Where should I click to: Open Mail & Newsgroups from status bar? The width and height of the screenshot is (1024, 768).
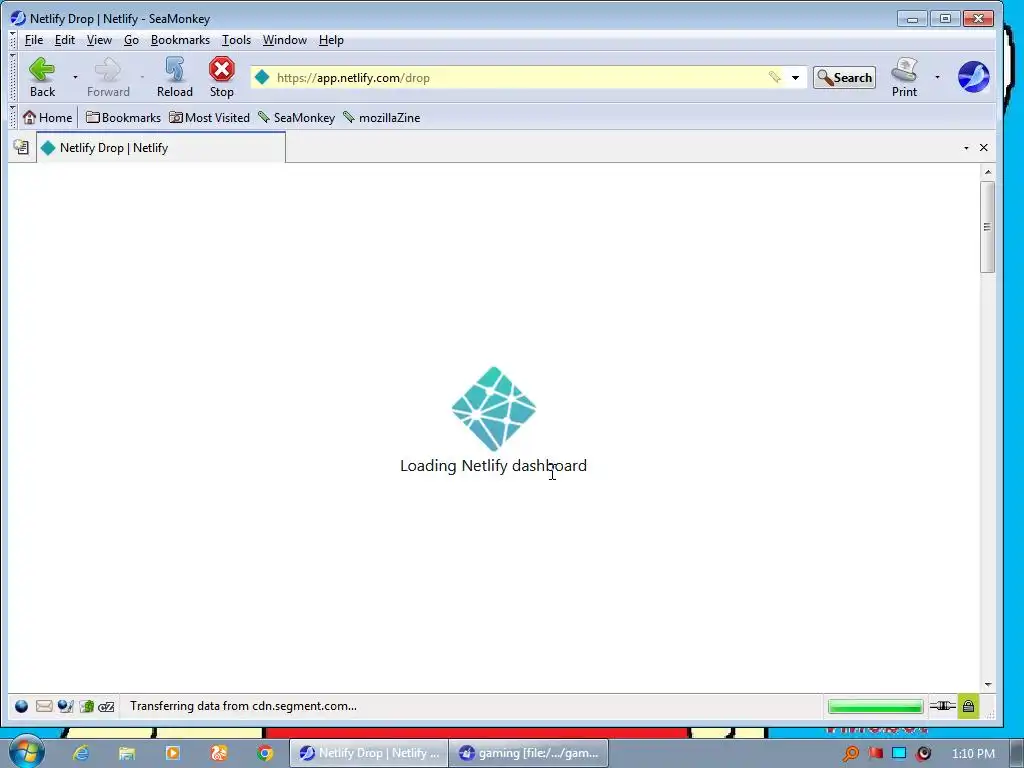[x=44, y=706]
